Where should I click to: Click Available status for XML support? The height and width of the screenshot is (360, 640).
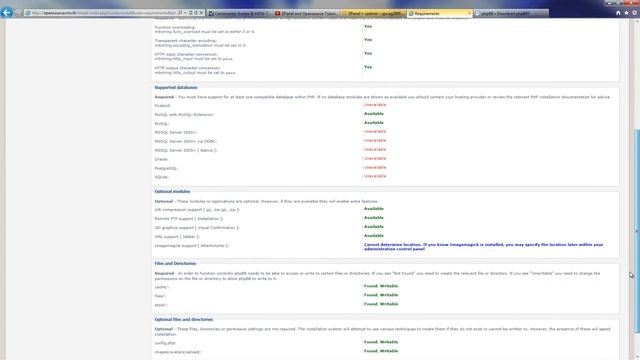coord(373,236)
